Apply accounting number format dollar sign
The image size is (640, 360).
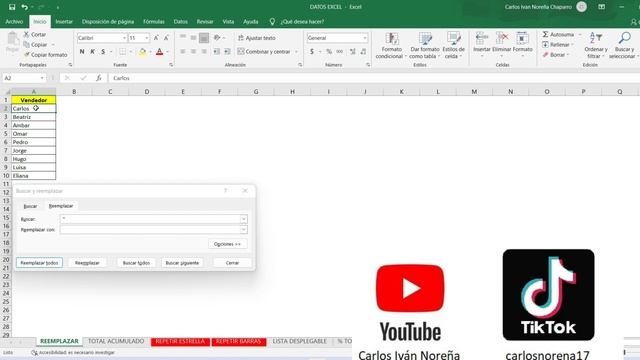[x=312, y=52]
